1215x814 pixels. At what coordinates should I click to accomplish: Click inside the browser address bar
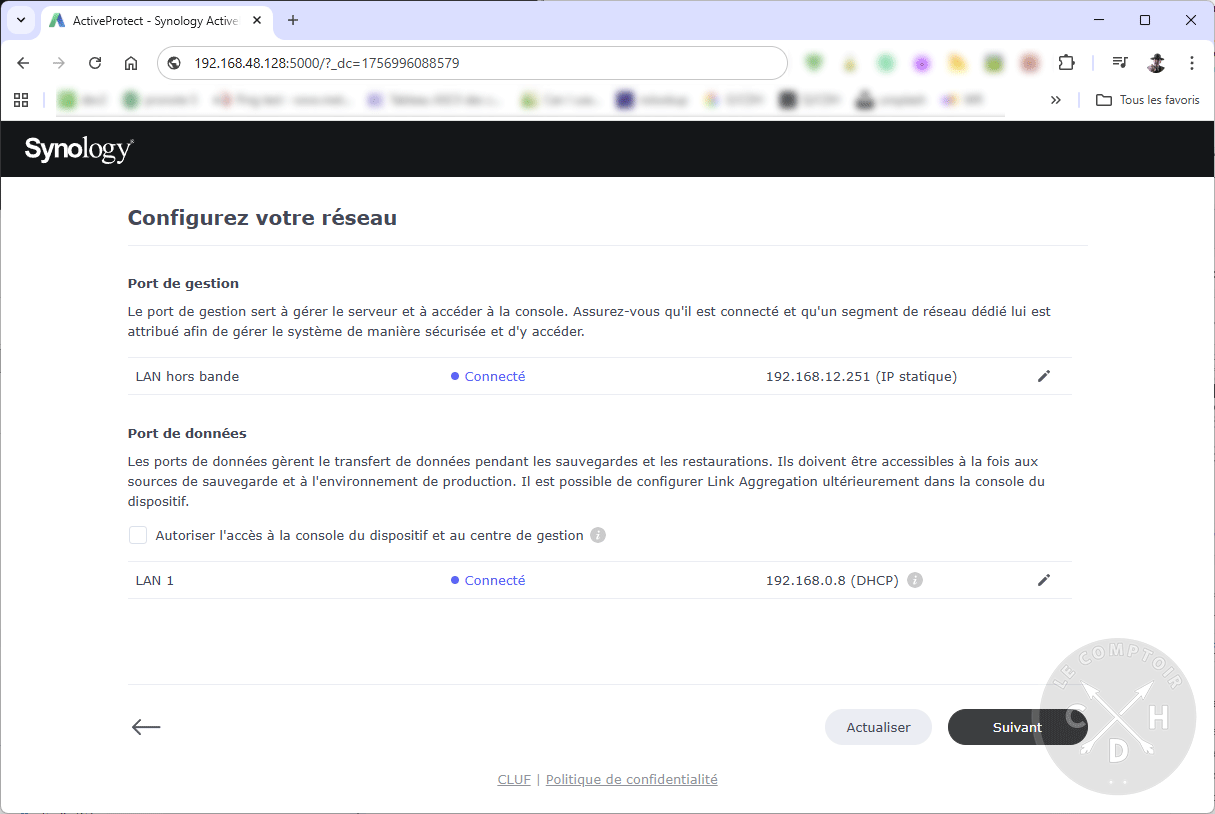pos(470,62)
